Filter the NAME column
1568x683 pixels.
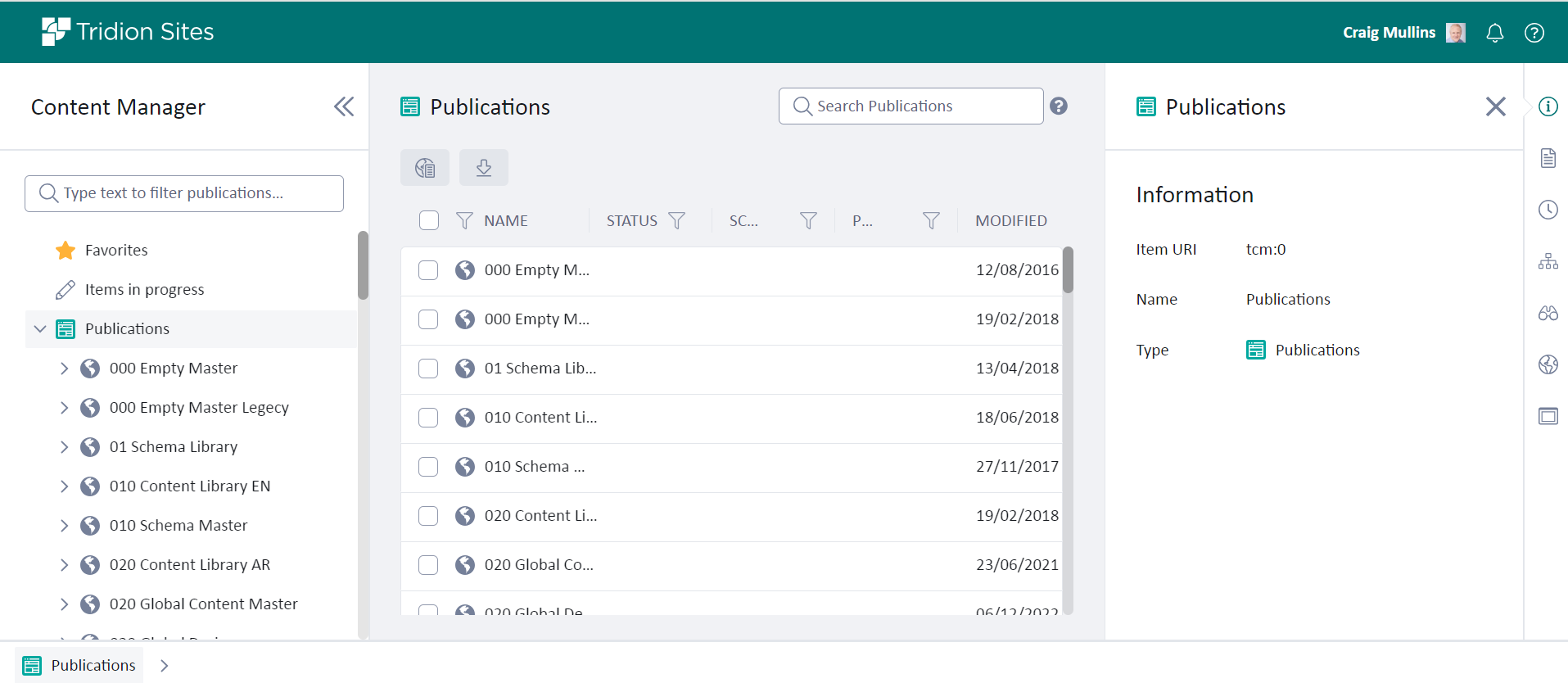[464, 220]
